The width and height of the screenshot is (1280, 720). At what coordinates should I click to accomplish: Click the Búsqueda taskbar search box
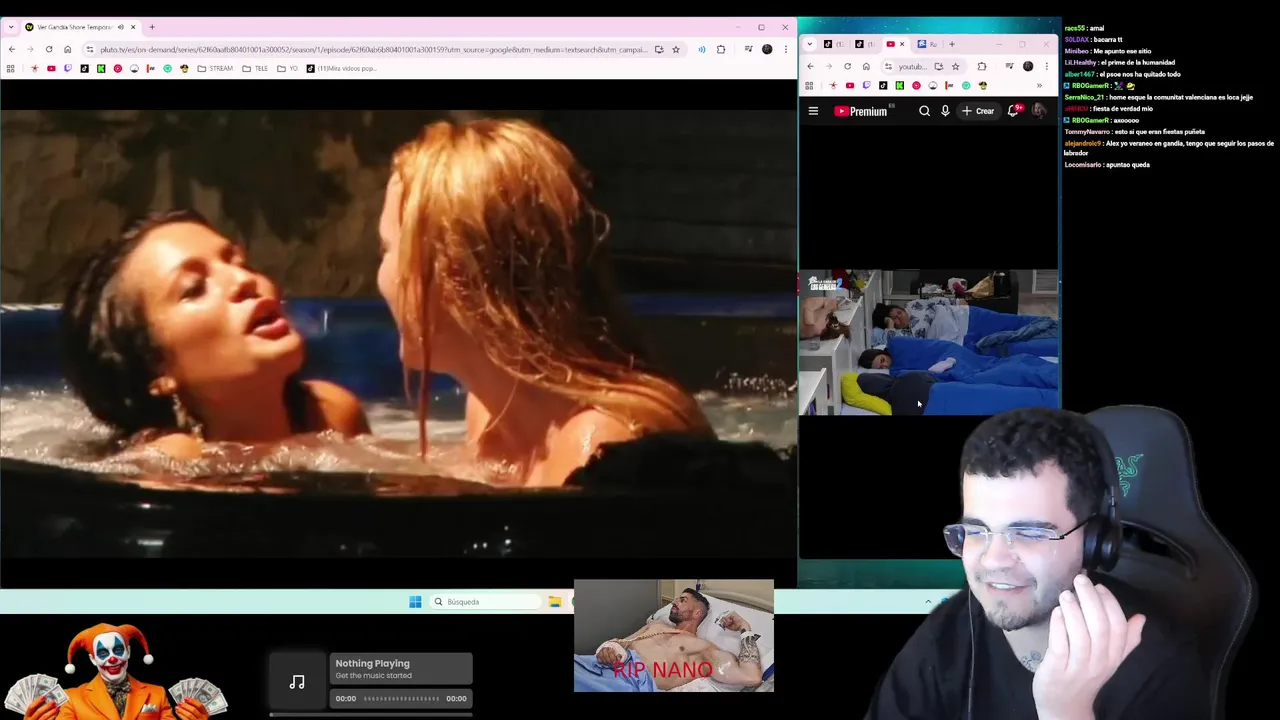click(485, 602)
